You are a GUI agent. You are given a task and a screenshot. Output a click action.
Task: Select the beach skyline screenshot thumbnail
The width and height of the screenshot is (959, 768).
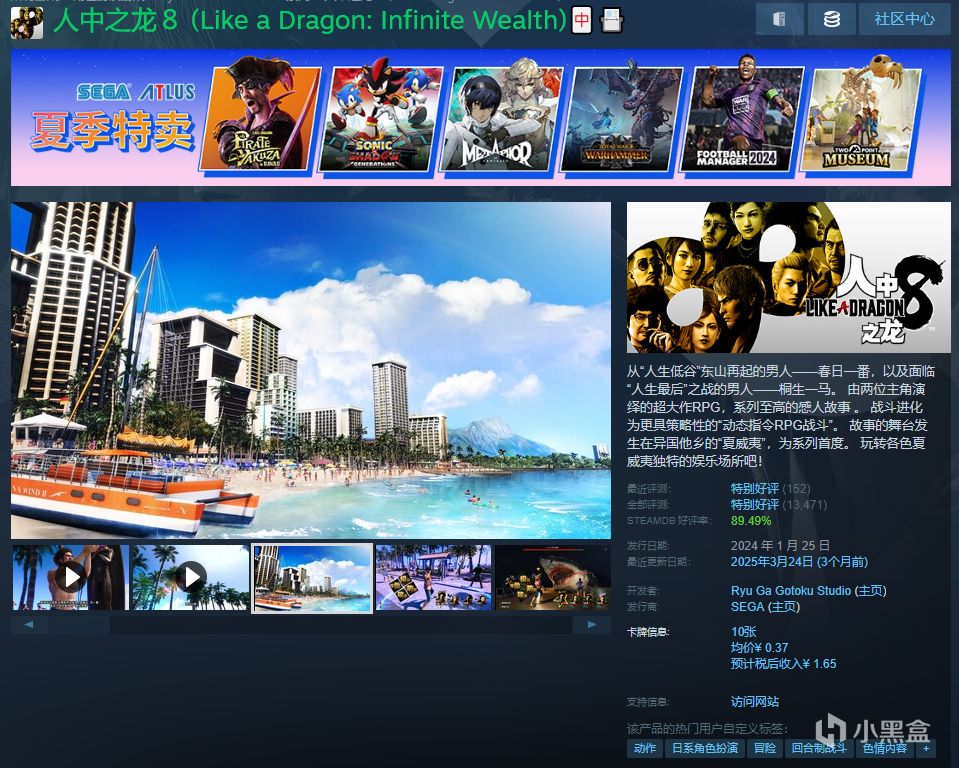point(312,578)
